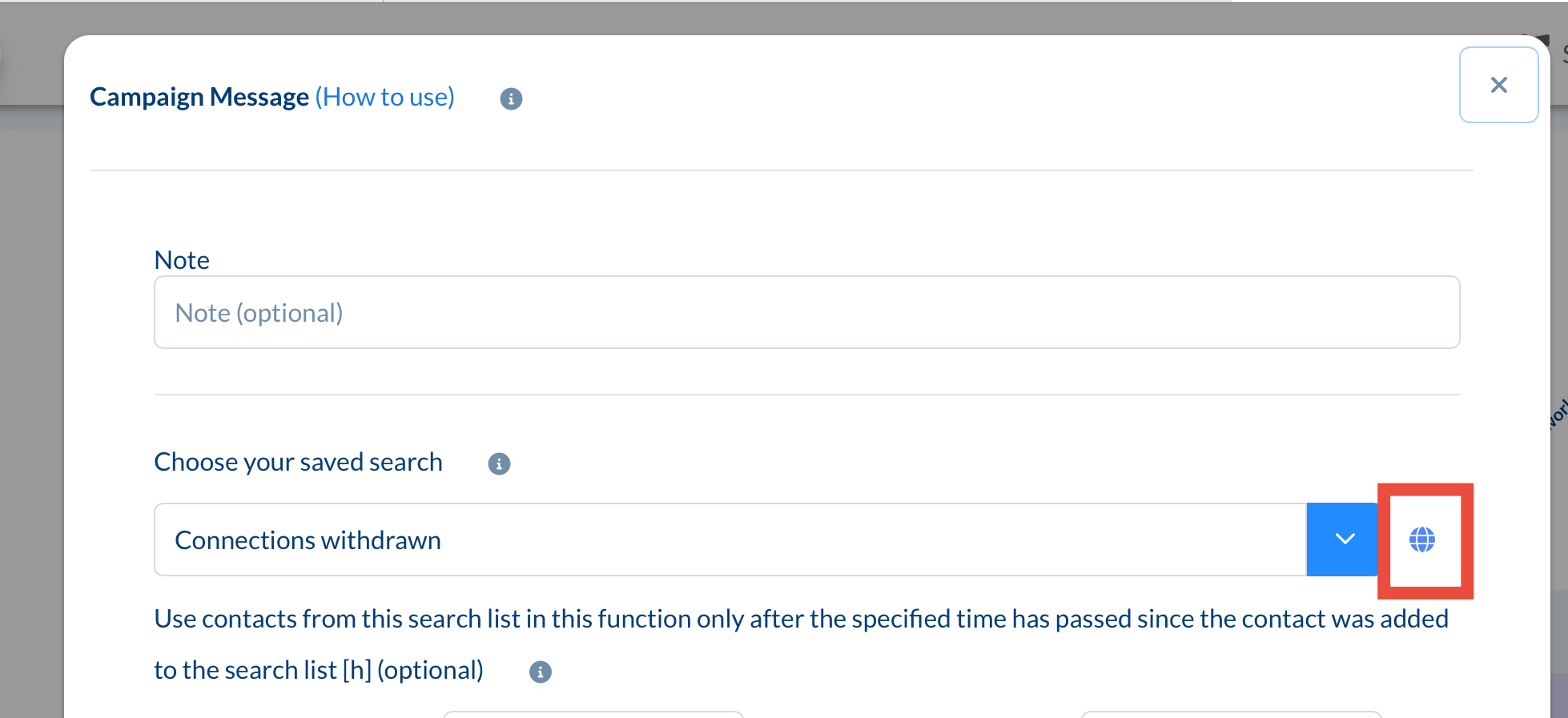Viewport: 1568px width, 718px height.
Task: Focus the Note (optional) text field
Action: (806, 312)
